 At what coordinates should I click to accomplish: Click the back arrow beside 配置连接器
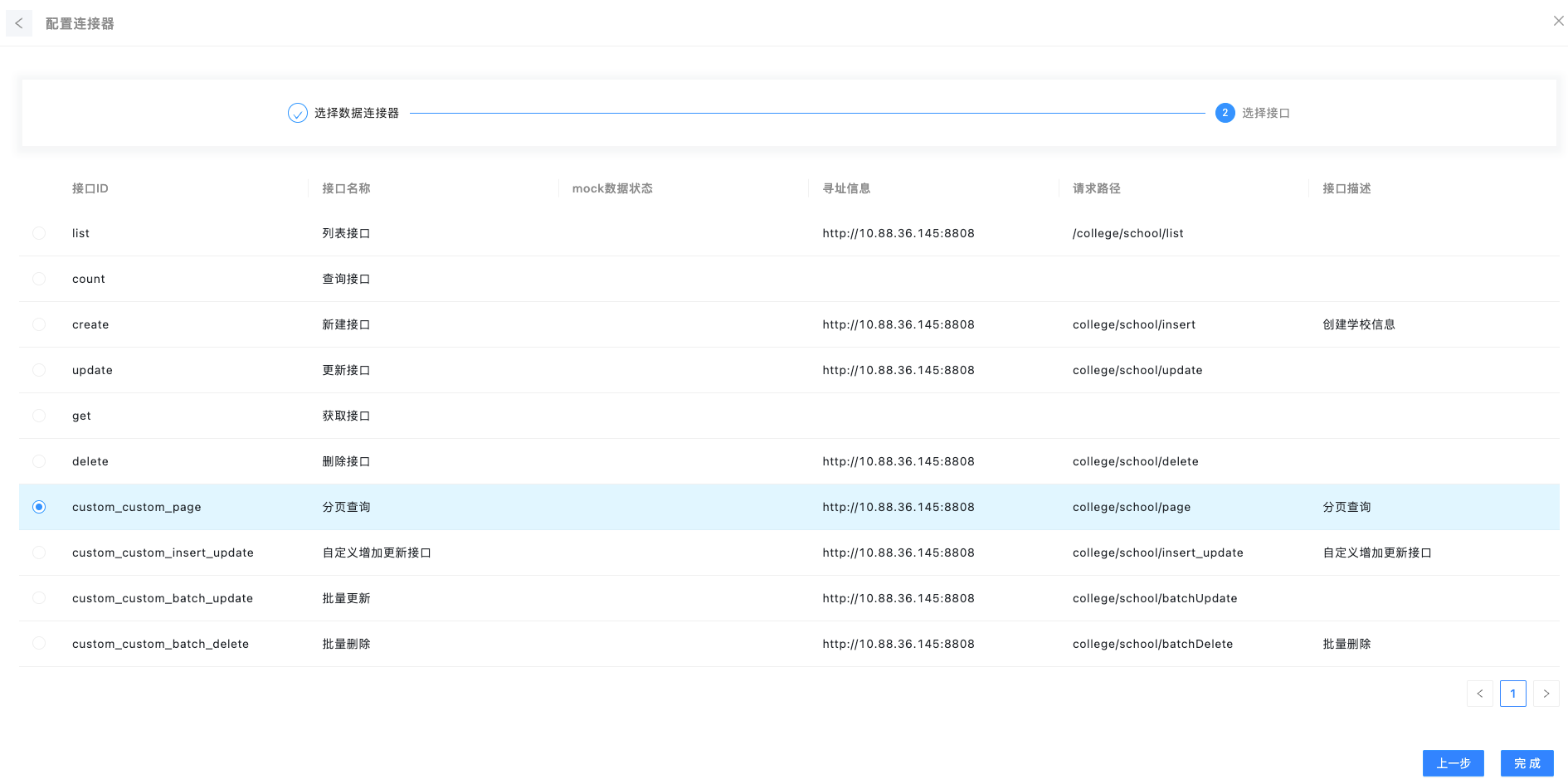(x=19, y=23)
